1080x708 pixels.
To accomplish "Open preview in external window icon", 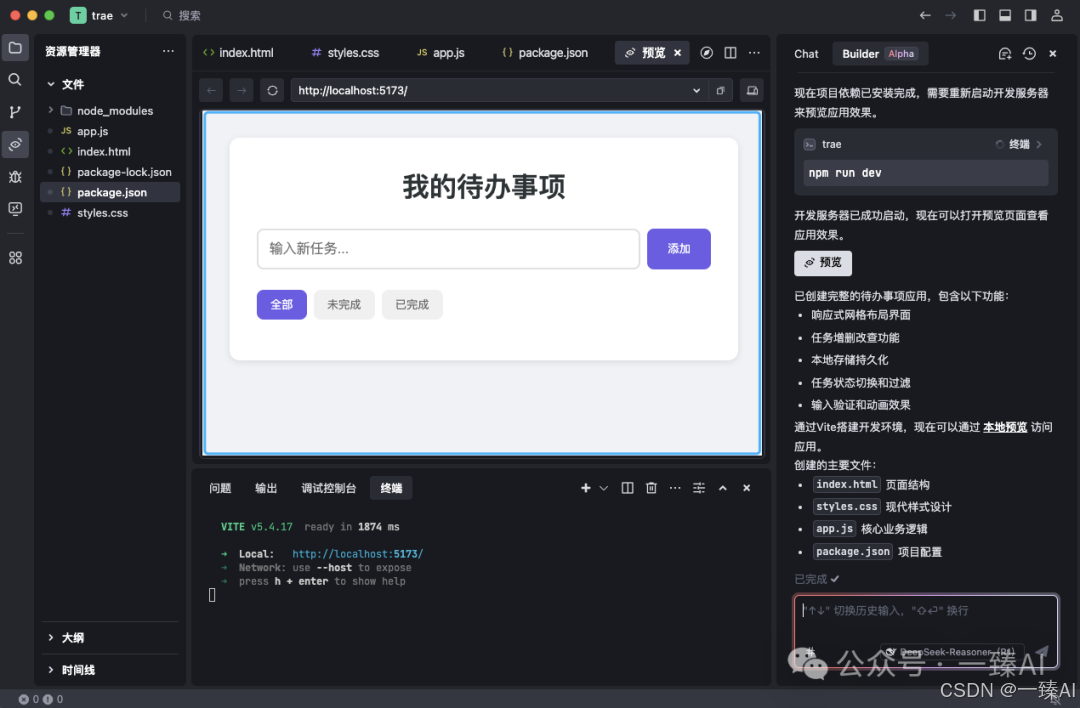I will (x=720, y=90).
